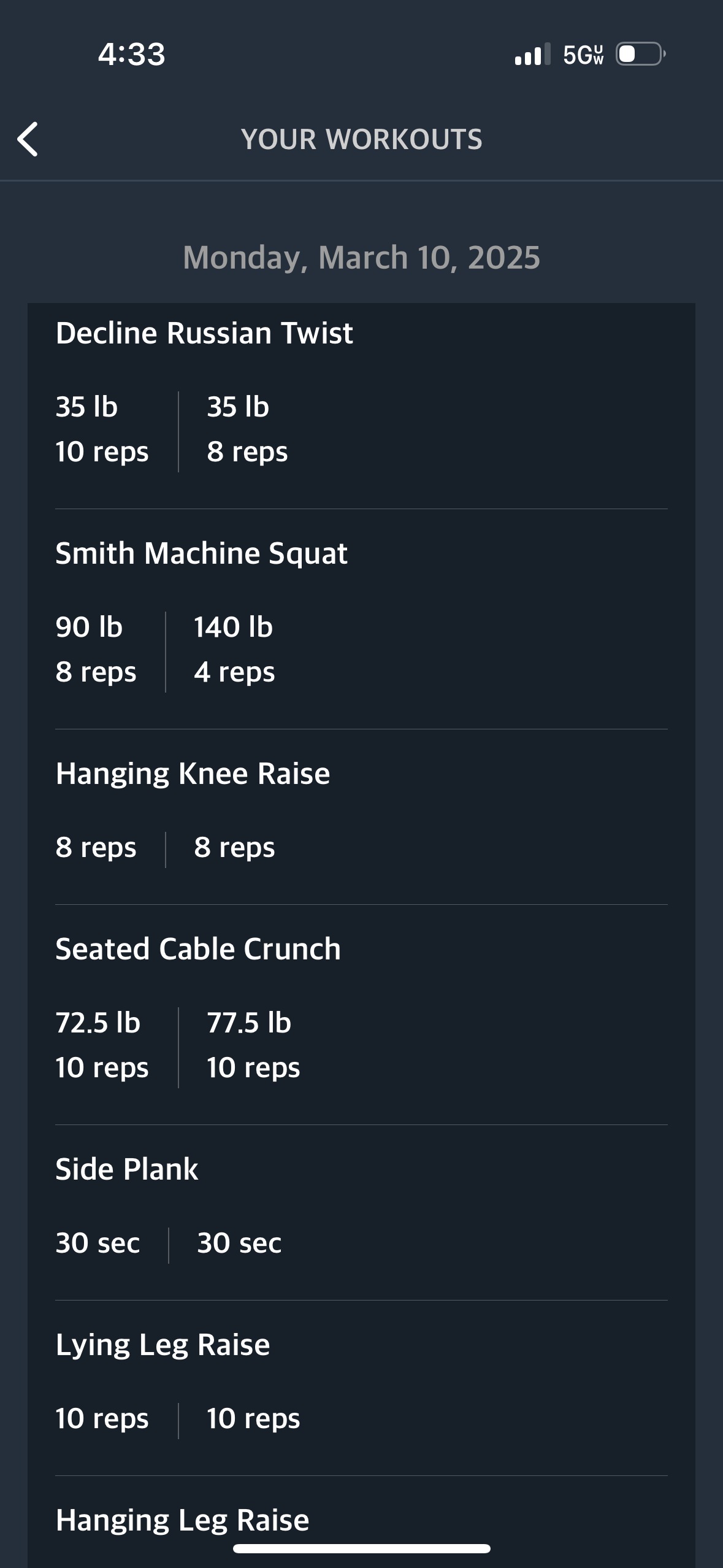
Task: Open the Smith Machine Squat exercise
Action: point(361,620)
